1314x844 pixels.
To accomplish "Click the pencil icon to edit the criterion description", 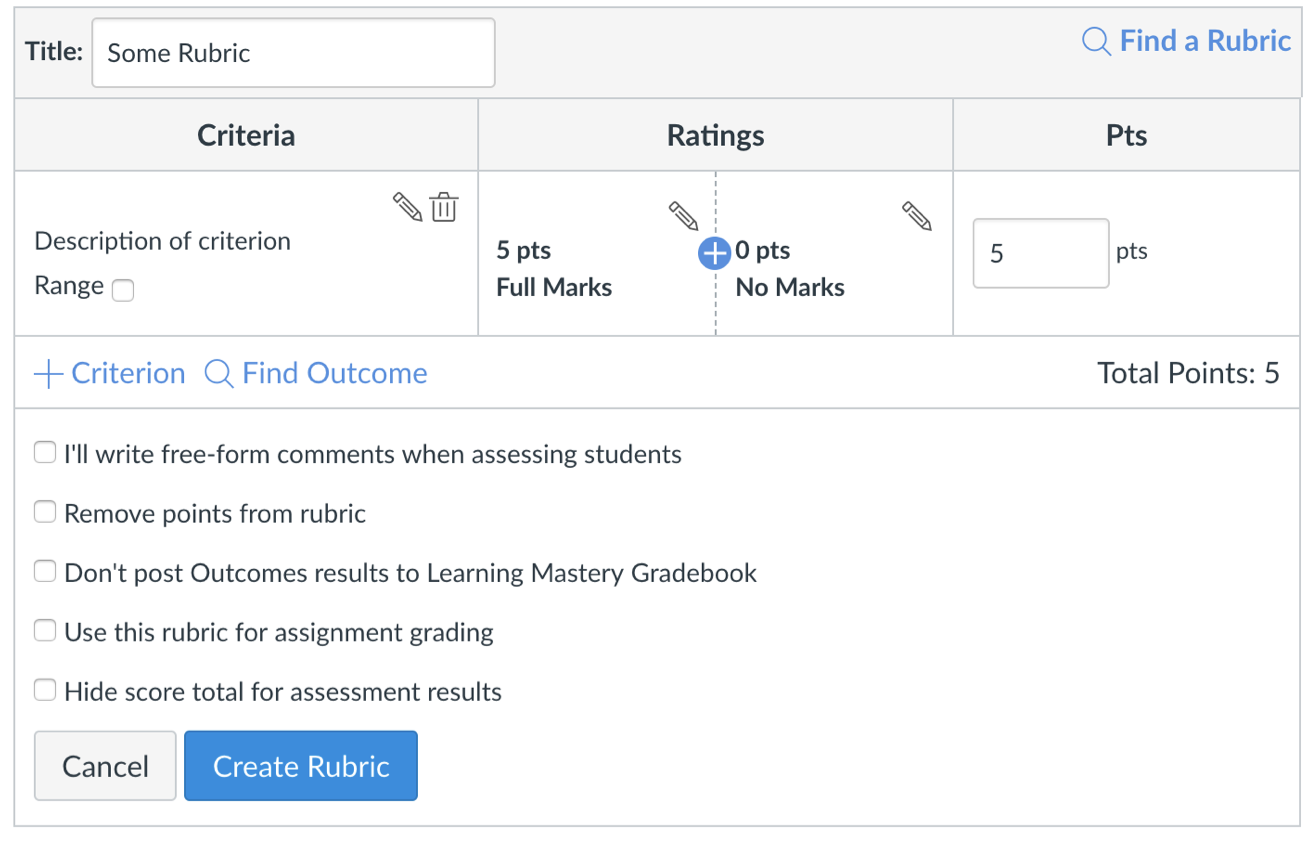I will [407, 207].
